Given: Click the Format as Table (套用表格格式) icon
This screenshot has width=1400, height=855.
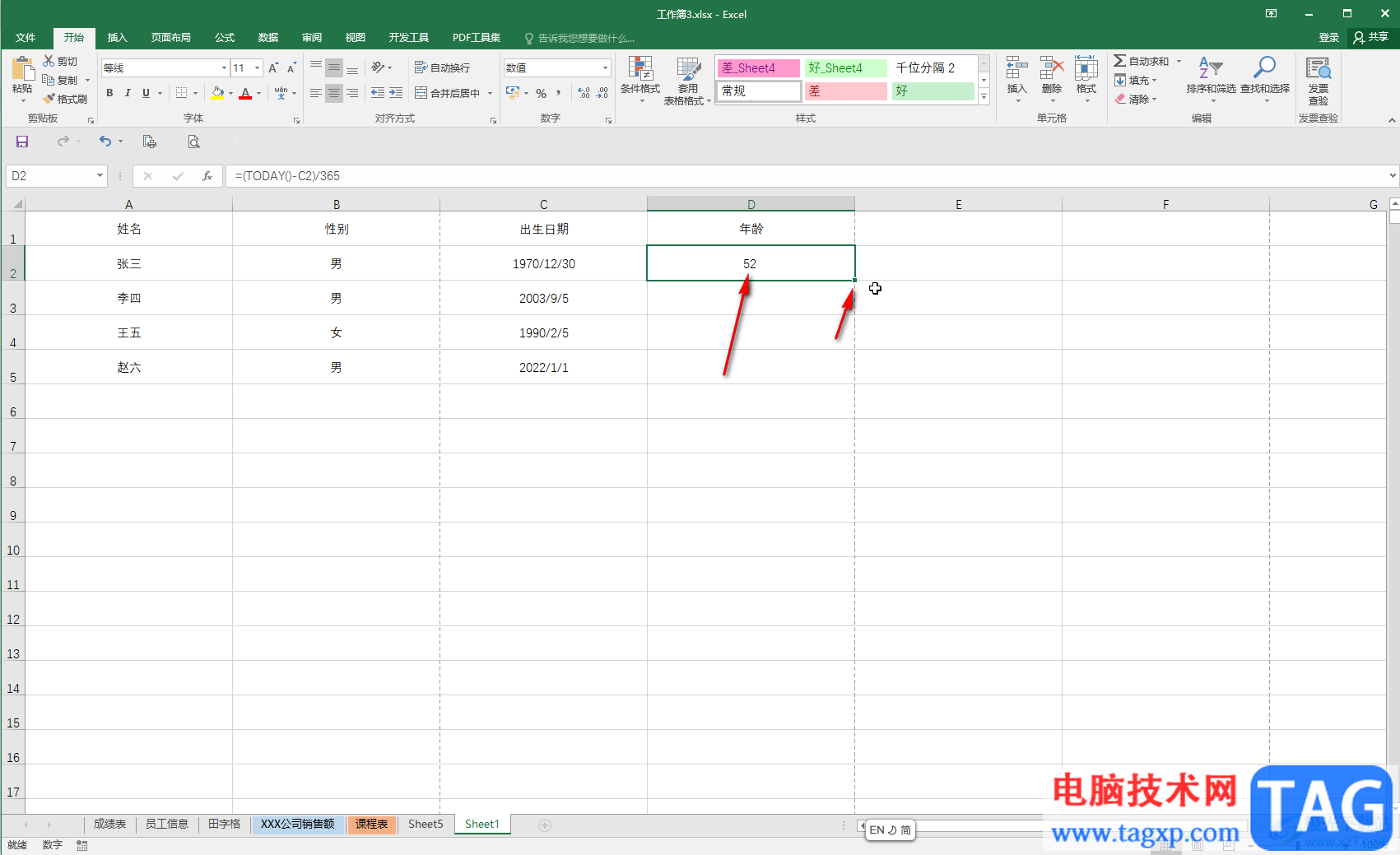Looking at the screenshot, I should point(688,69).
